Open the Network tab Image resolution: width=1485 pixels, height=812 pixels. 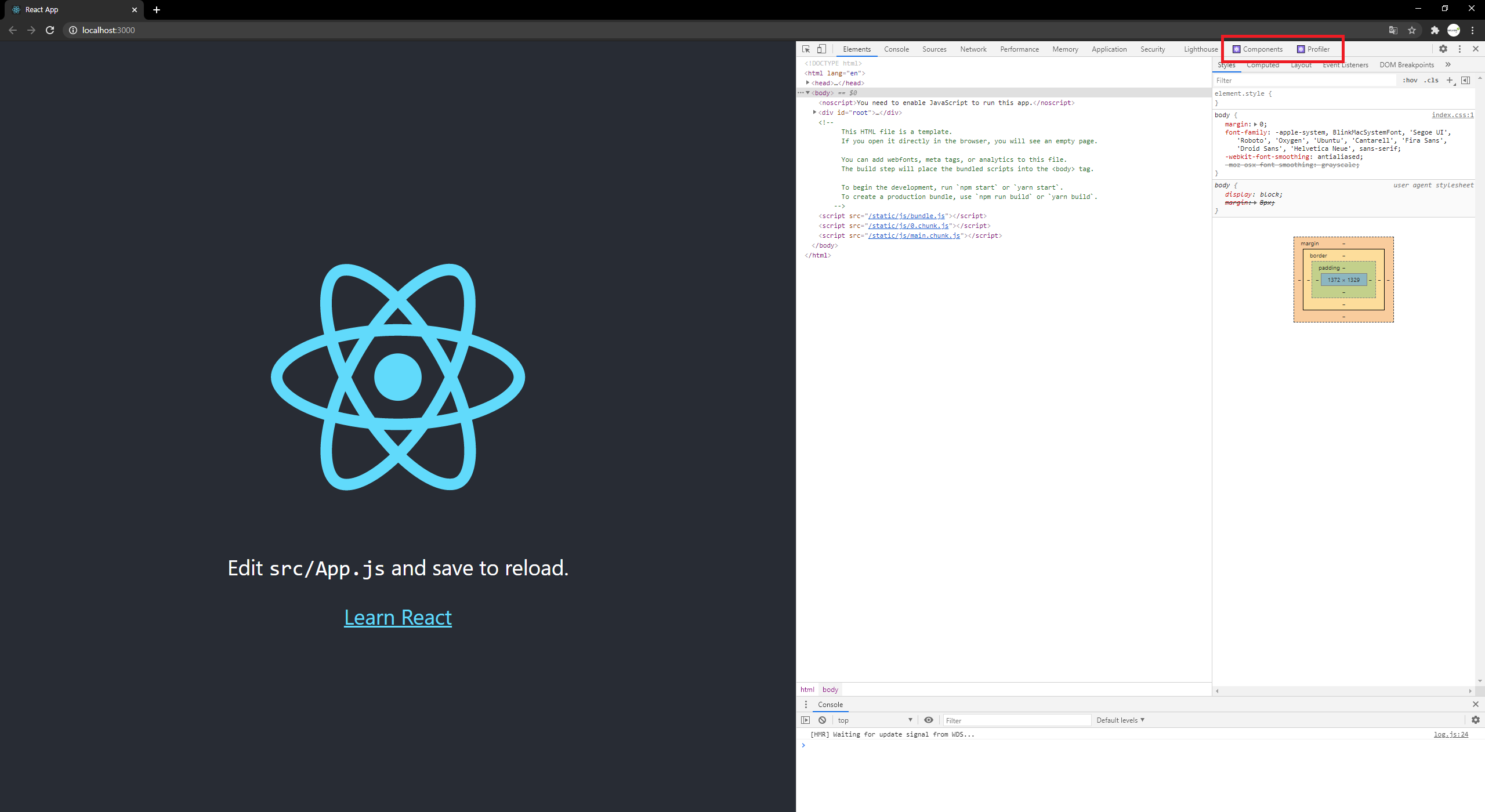tap(973, 49)
